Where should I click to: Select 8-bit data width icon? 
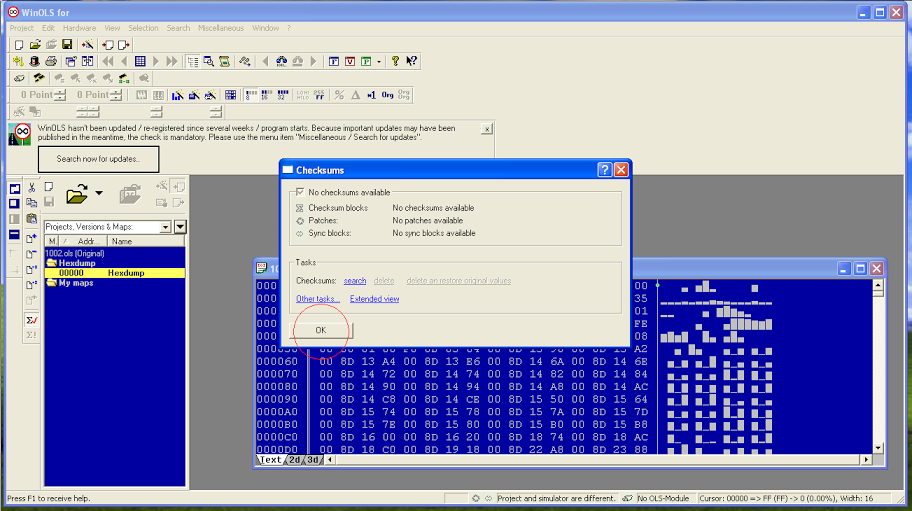251,95
